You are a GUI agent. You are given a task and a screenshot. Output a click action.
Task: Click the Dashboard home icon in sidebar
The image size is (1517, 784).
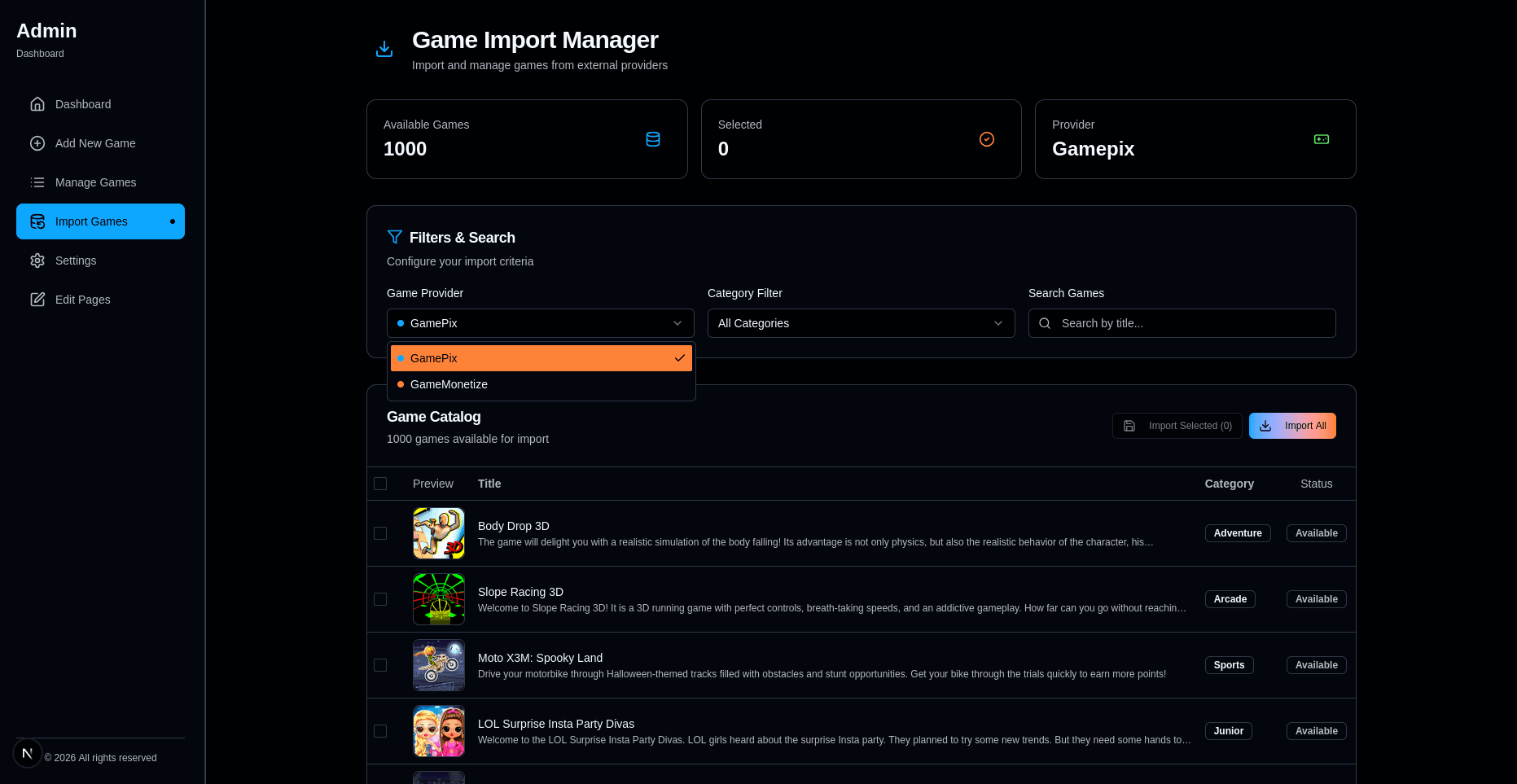click(37, 104)
